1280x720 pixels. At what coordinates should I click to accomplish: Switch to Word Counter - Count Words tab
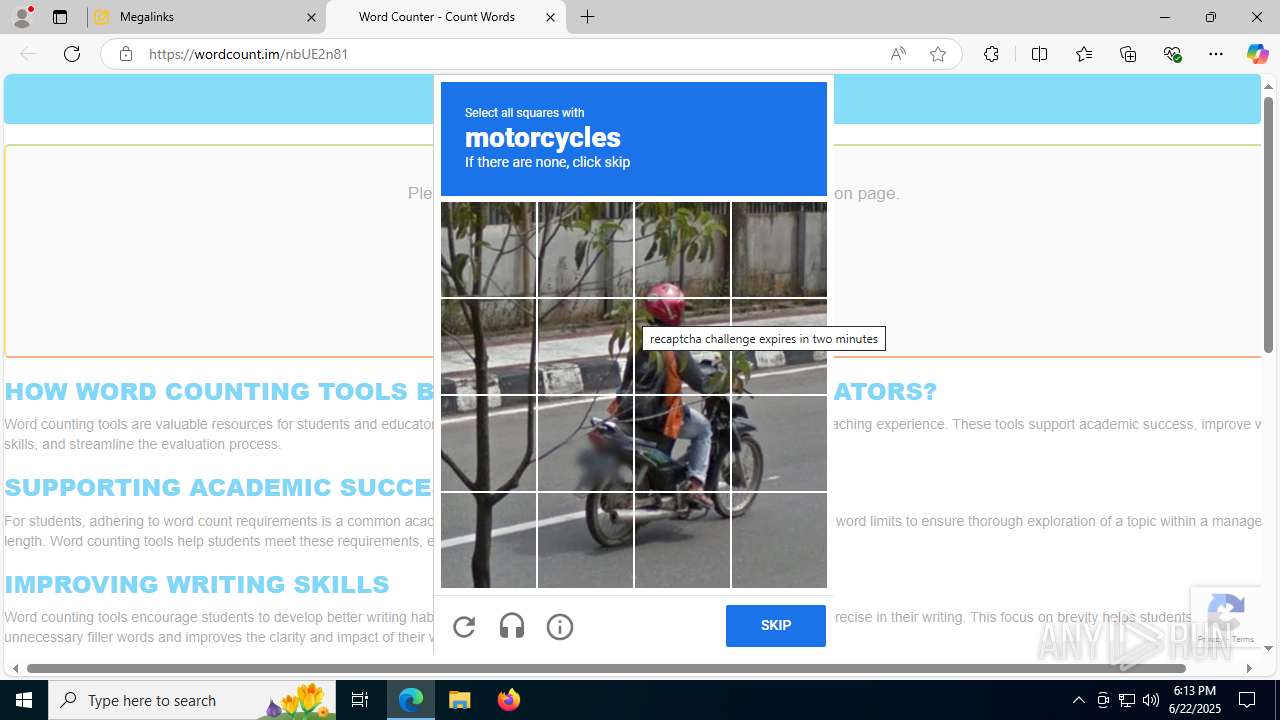coord(446,17)
